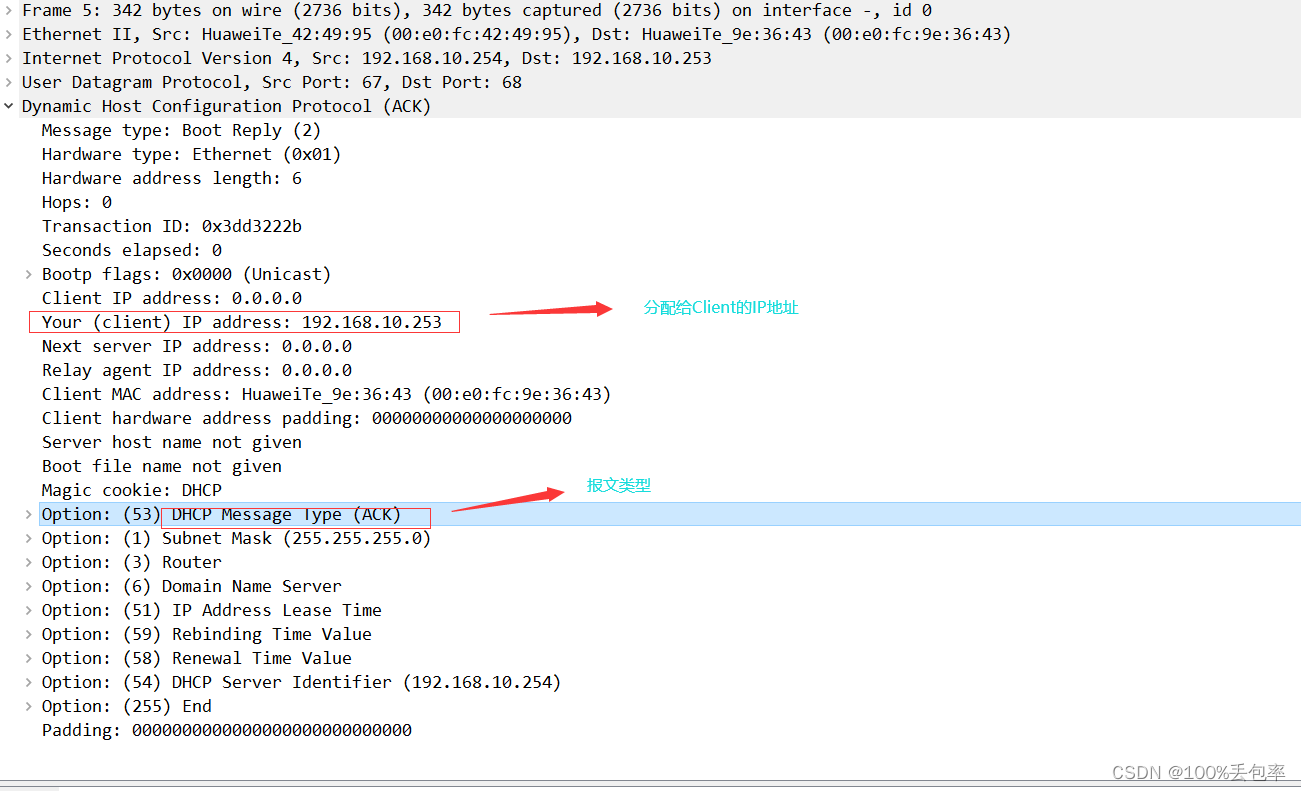Select Transaction ID 0x3dd3222b line

coord(171,227)
